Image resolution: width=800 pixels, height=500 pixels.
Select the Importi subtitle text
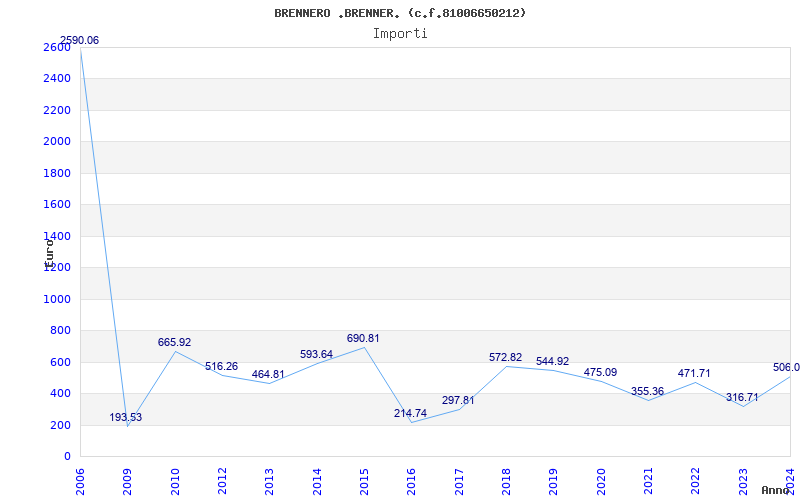[400, 33]
